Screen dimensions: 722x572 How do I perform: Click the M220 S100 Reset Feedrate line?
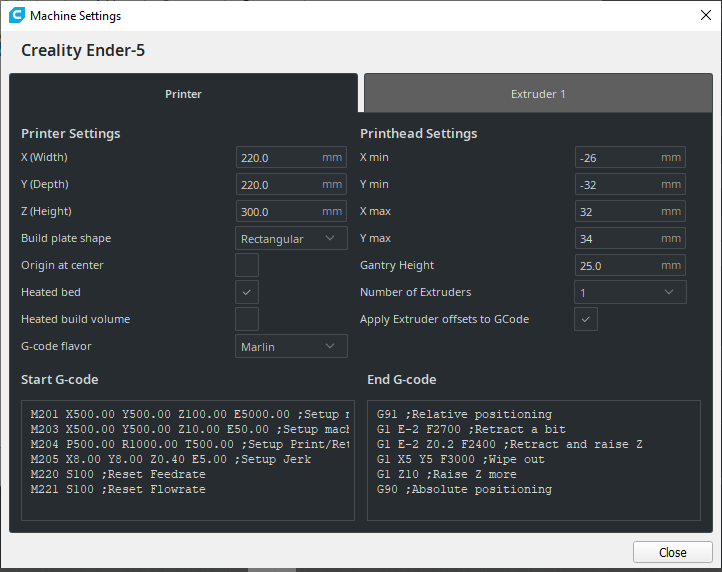(x=118, y=474)
